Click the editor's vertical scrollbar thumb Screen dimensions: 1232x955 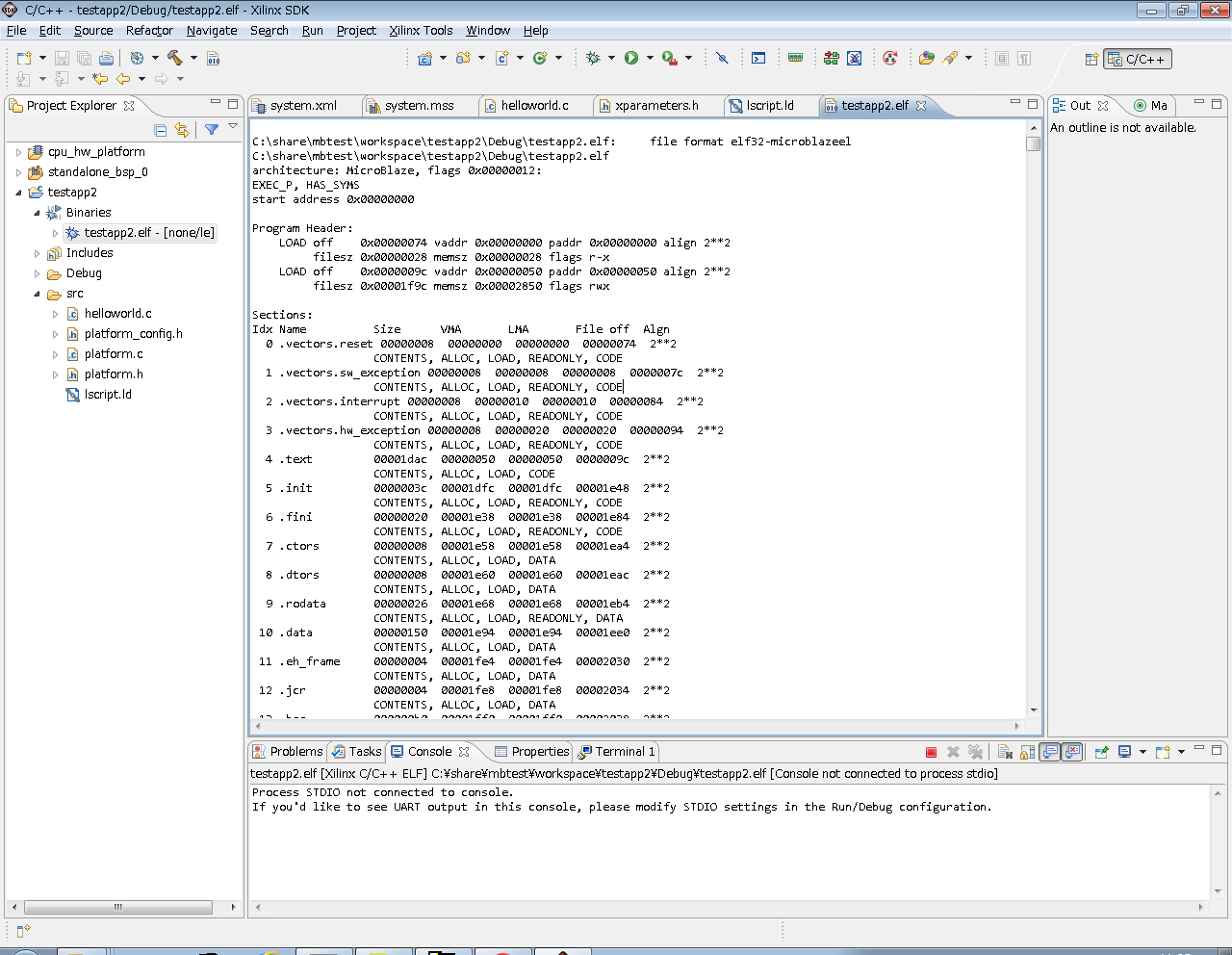point(1034,143)
